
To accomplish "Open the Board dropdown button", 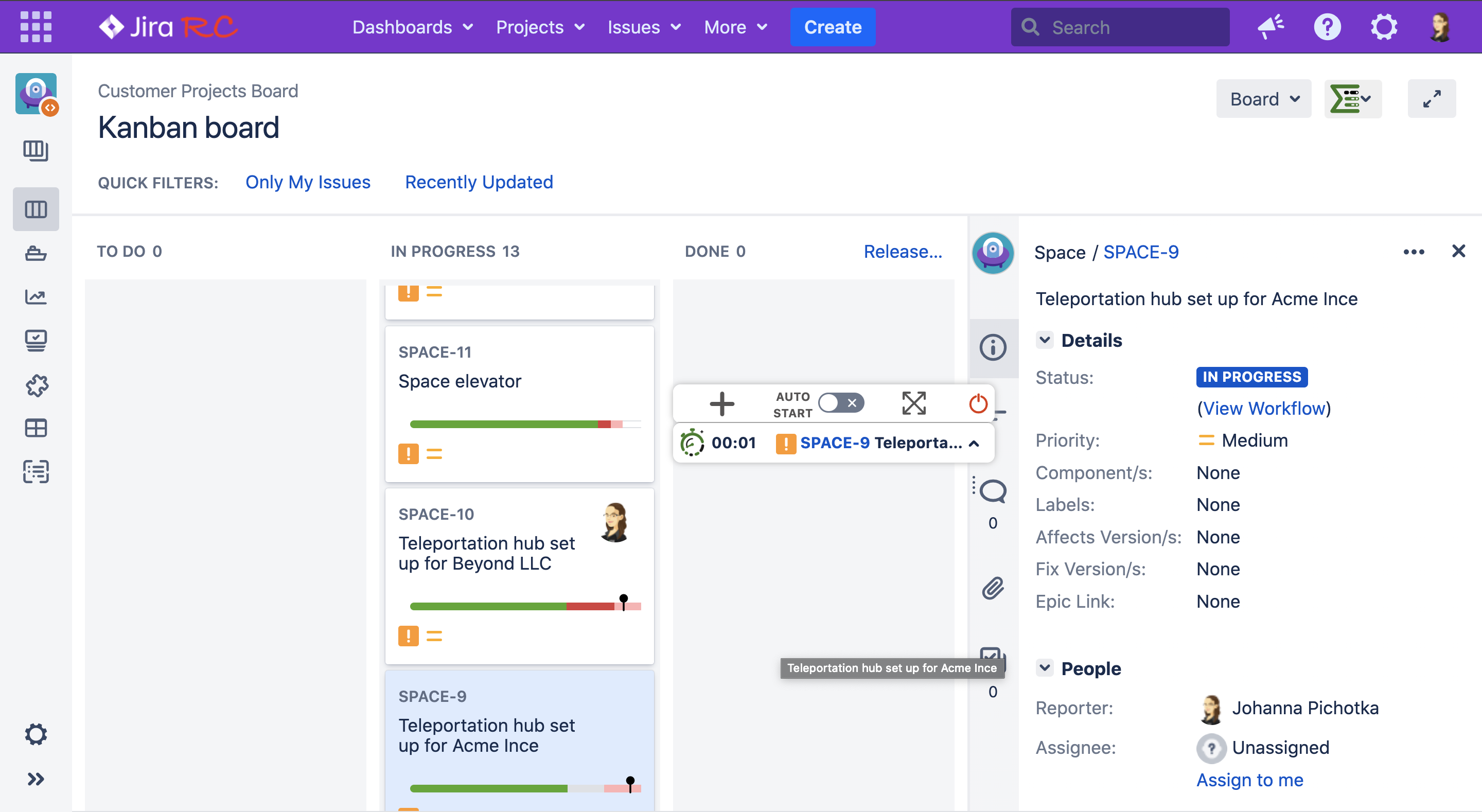I will 1263,99.
